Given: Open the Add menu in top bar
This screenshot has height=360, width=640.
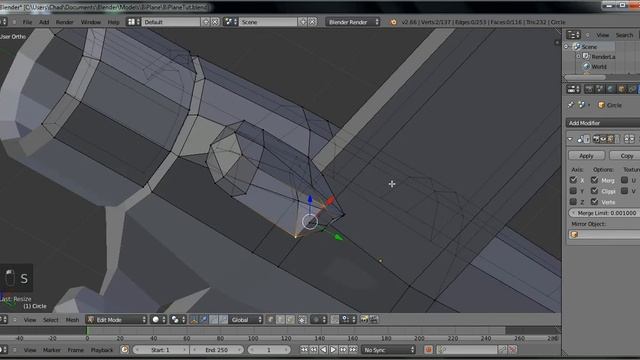Looking at the screenshot, I should [x=44, y=22].
